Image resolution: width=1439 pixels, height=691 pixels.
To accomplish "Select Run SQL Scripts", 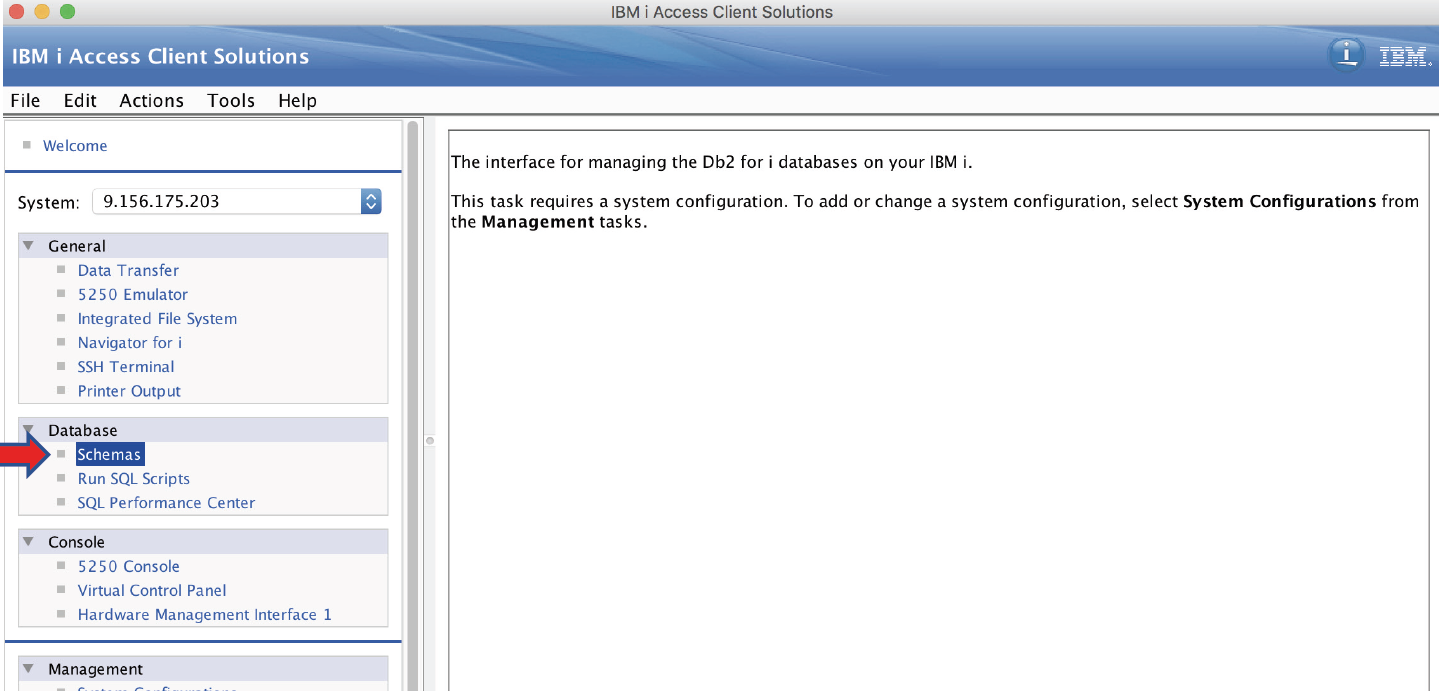I will pos(134,478).
